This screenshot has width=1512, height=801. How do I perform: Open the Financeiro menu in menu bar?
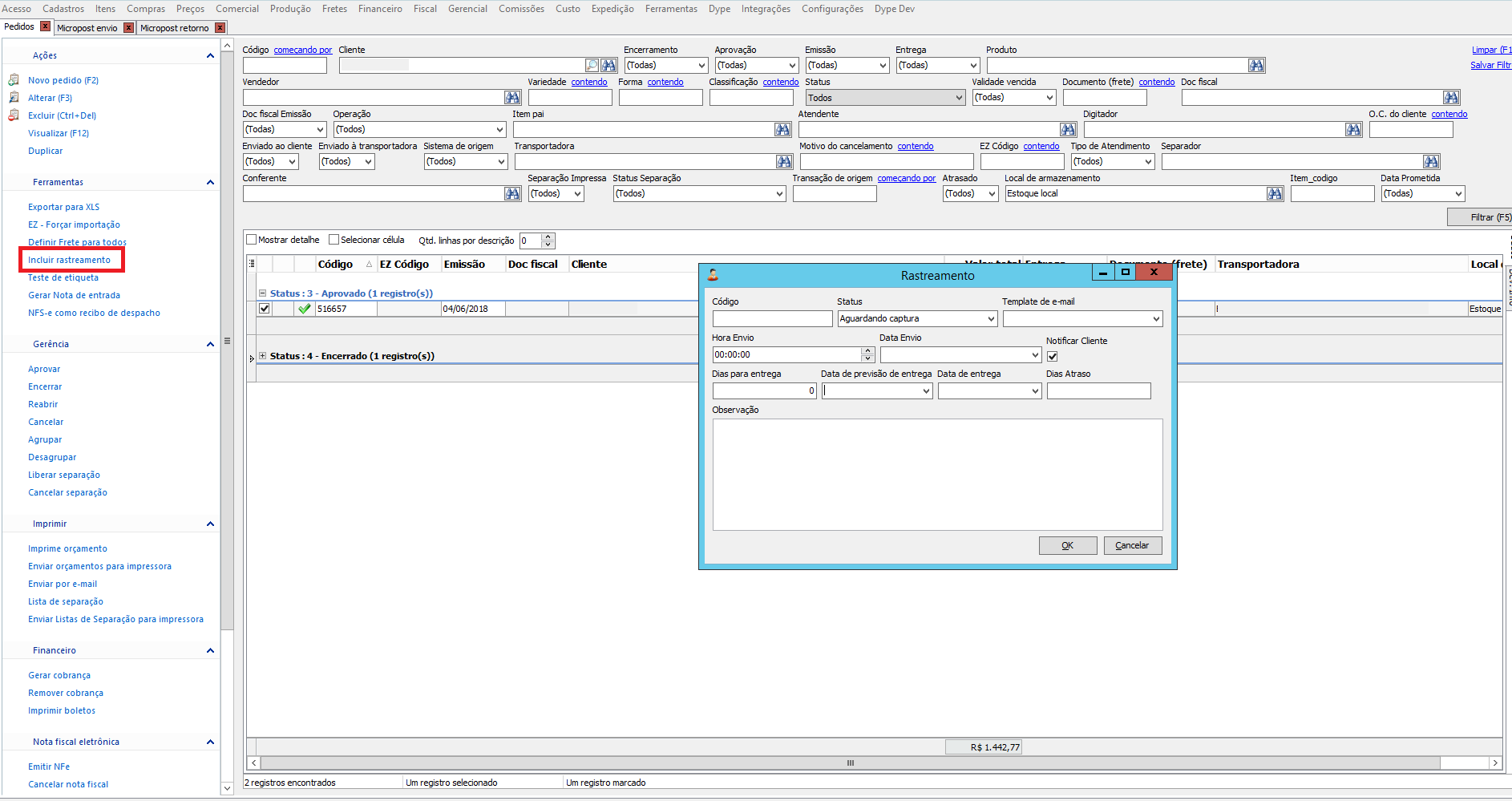(x=380, y=9)
